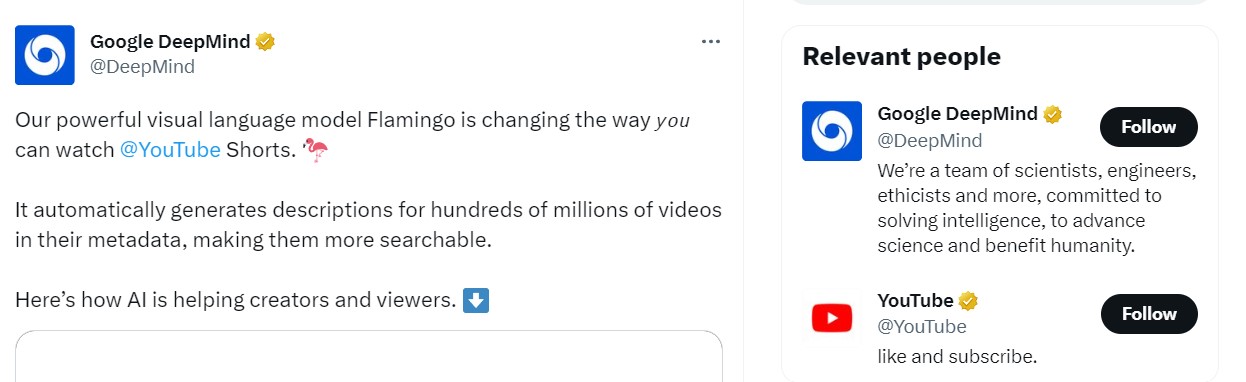Click the @YouTube mention in the tweet
The height and width of the screenshot is (382, 1246).
[170, 151]
